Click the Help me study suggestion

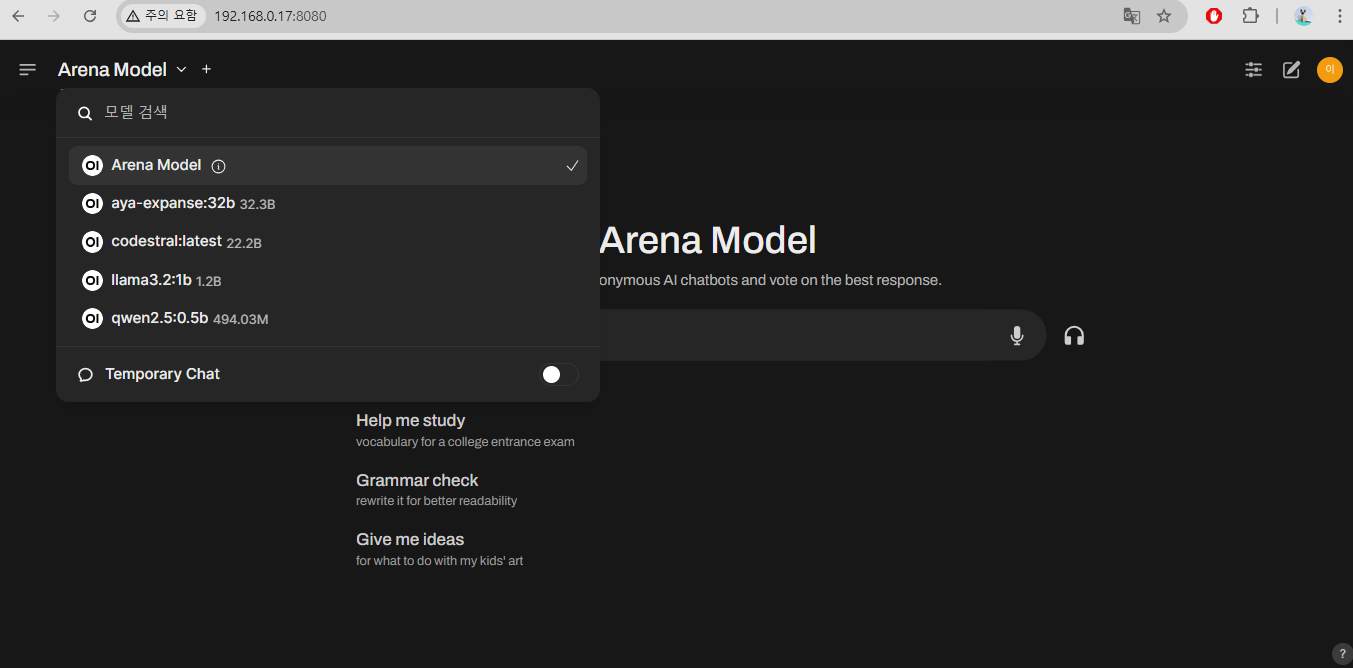465,430
